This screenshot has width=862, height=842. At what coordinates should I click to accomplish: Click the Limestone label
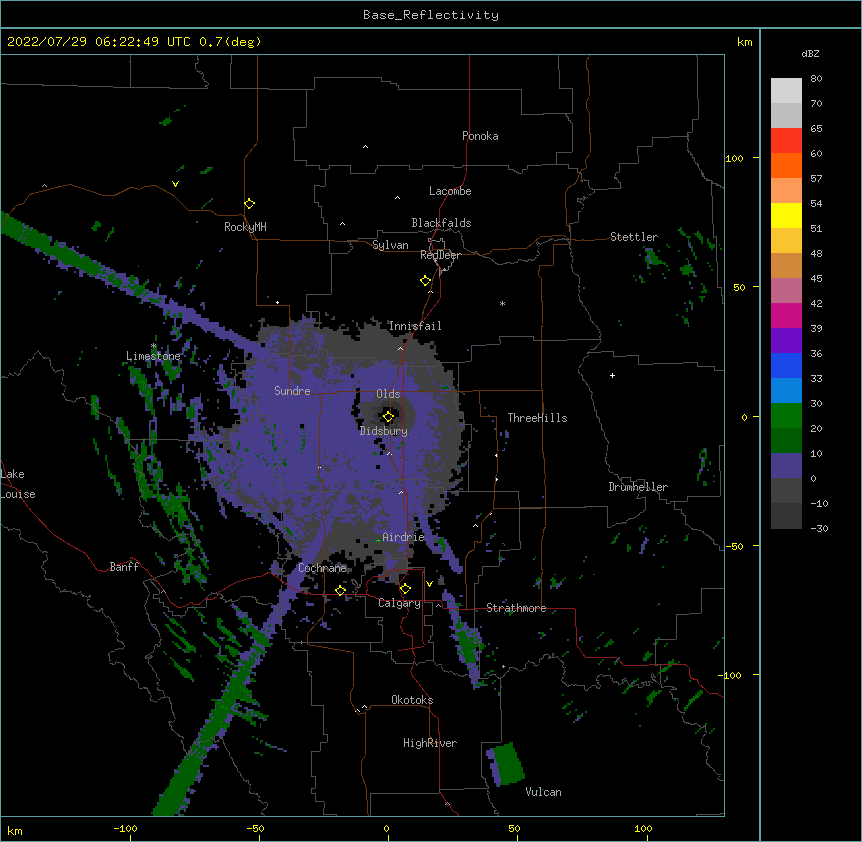[153, 356]
